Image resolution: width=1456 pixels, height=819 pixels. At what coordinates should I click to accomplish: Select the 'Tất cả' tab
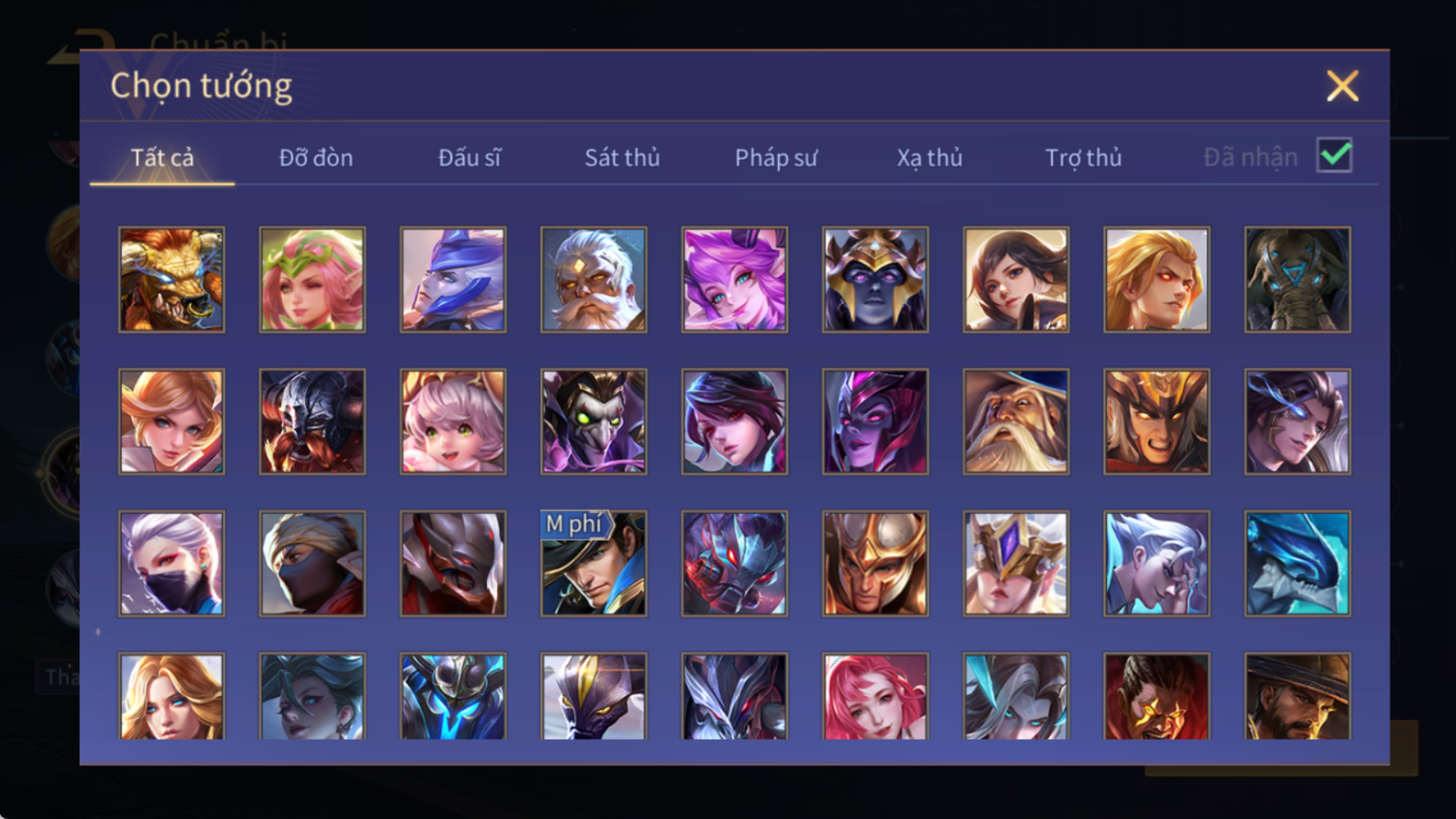[162, 157]
